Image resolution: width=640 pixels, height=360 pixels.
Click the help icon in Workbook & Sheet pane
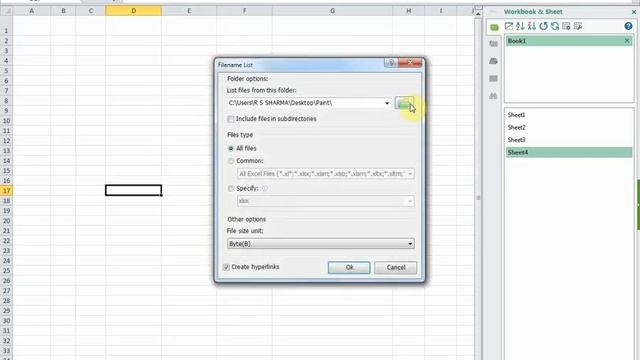click(x=628, y=26)
